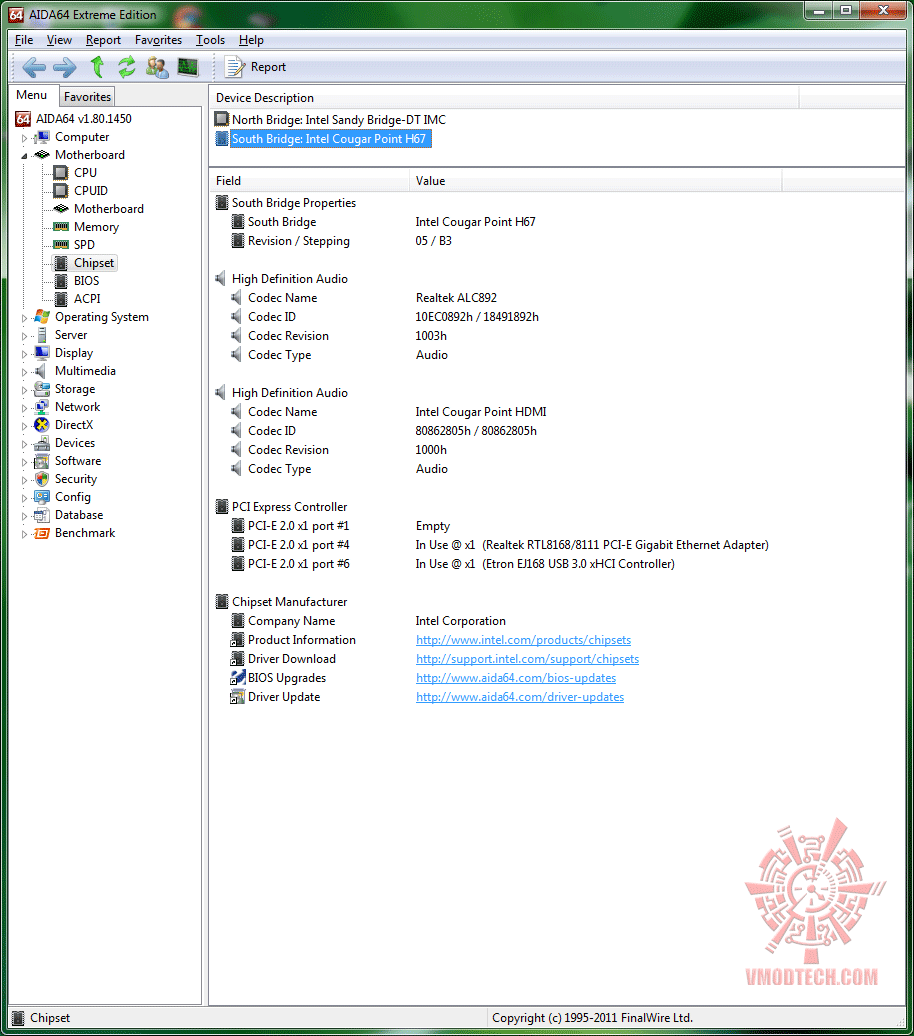Viewport: 914px width, 1036px height.
Task: Expand the Display tree node
Action: coord(24,354)
